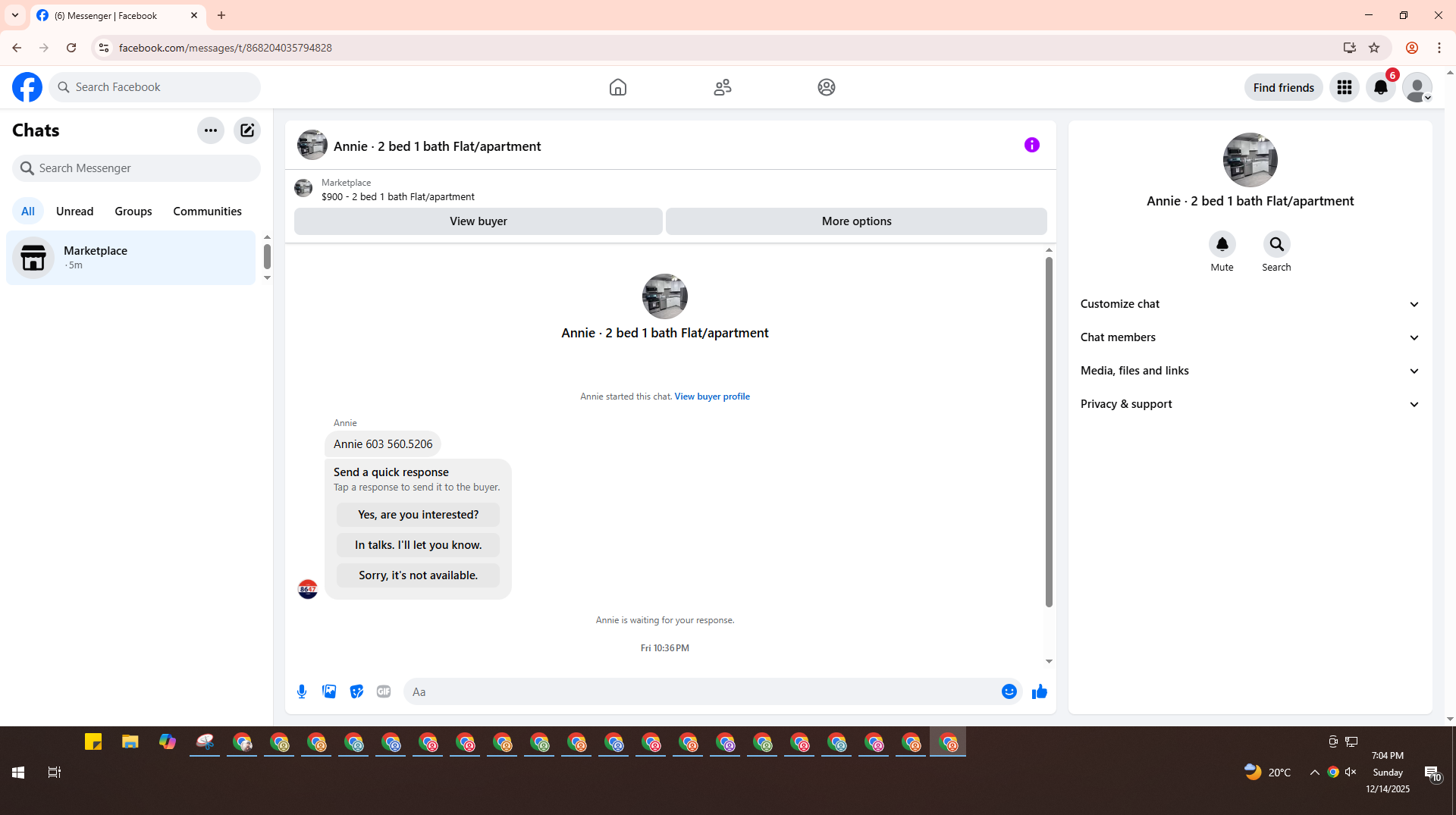Open the listing thumbnail in the chat header
Viewport: 1456px width, 815px height.
point(312,145)
